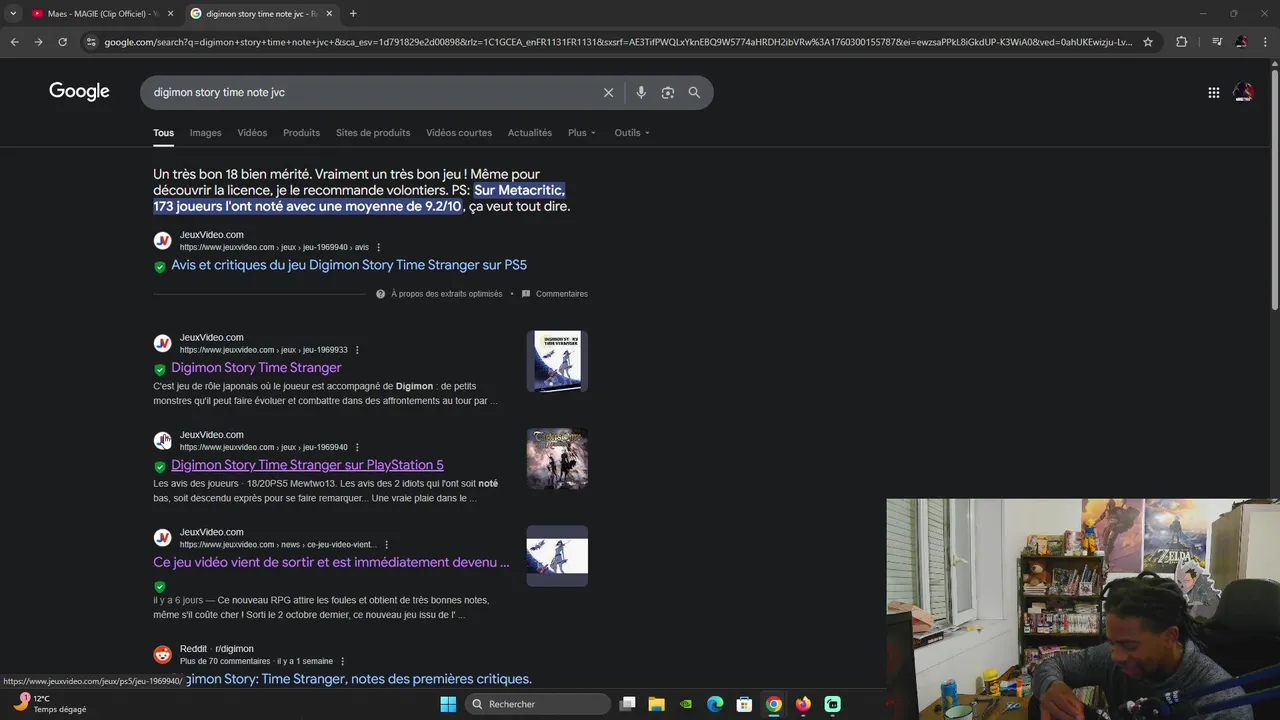Viewport: 1280px width, 720px height.
Task: Open options menu for the PlayStation 5 result
Action: [357, 447]
